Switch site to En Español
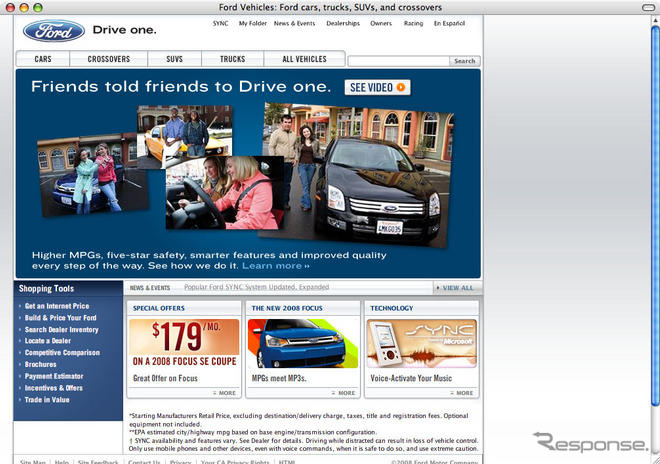Viewport: 660px width, 464px height. point(449,24)
